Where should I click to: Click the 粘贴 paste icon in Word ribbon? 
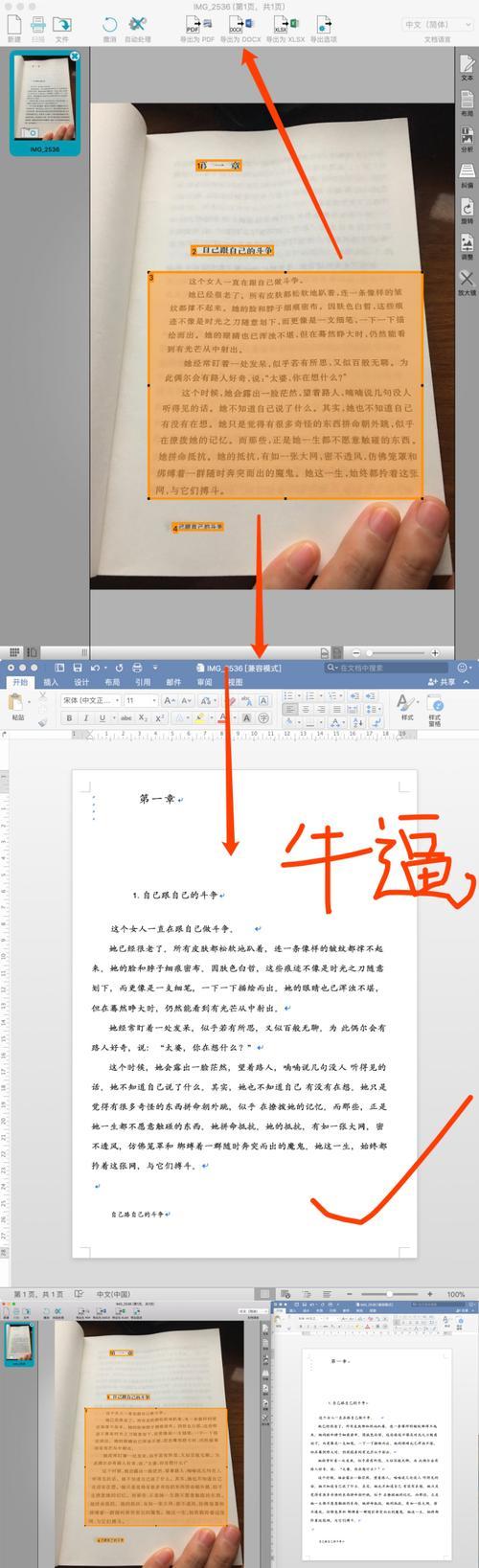point(16,706)
